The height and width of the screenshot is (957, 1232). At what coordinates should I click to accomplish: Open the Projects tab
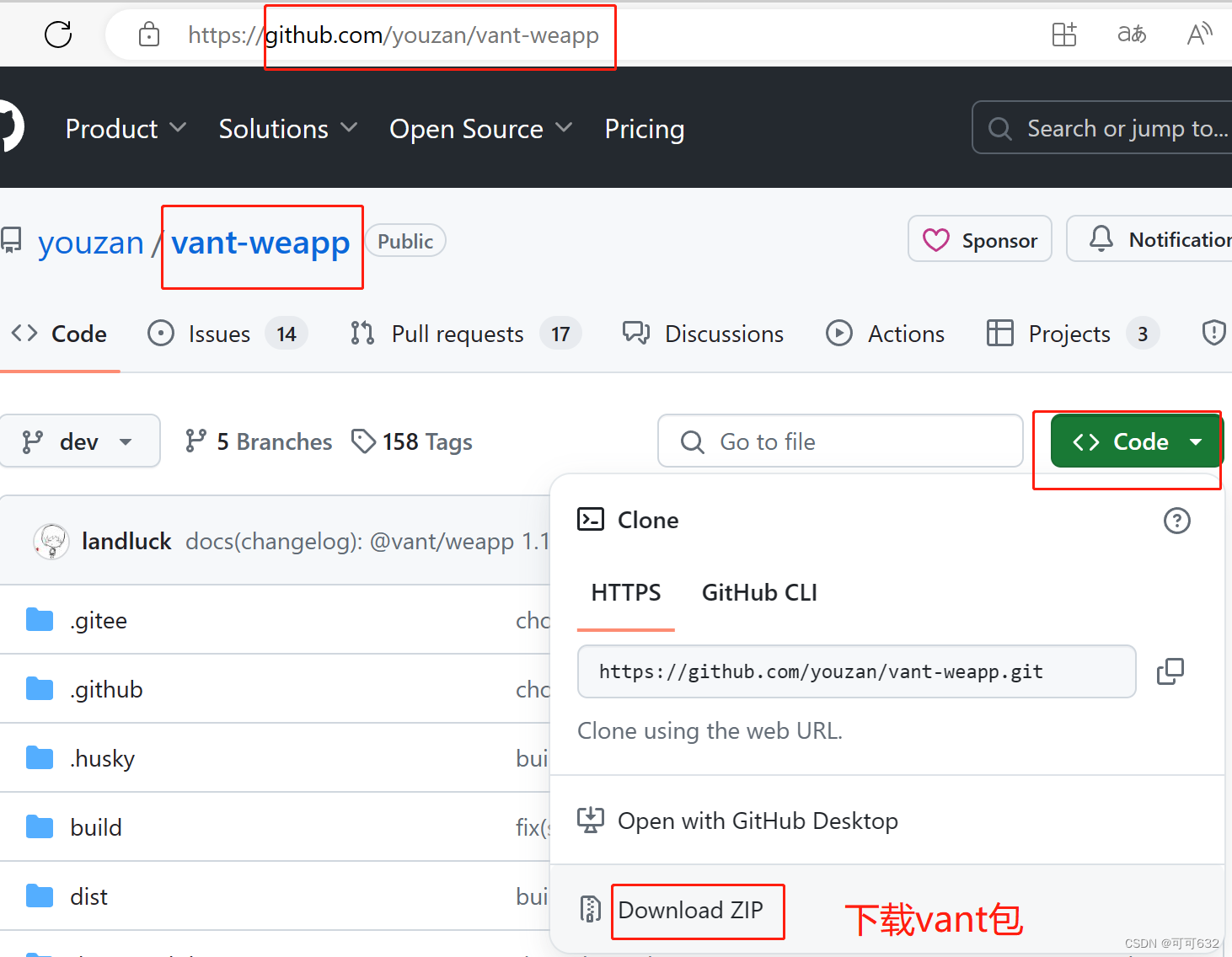pyautogui.click(x=1073, y=334)
